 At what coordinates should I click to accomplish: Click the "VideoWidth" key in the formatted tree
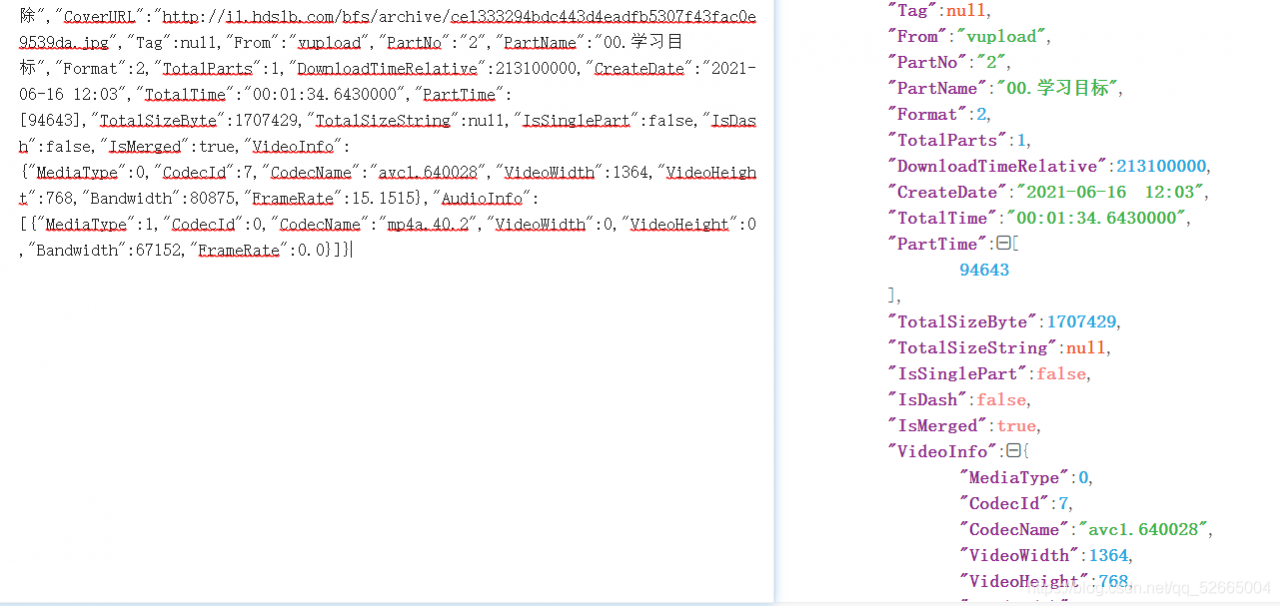1020,556
